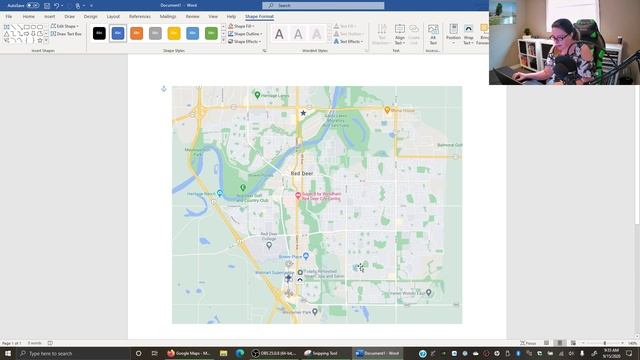640x360 pixels.
Task: Open the Shape Fill dropdown
Action: (x=241, y=26)
